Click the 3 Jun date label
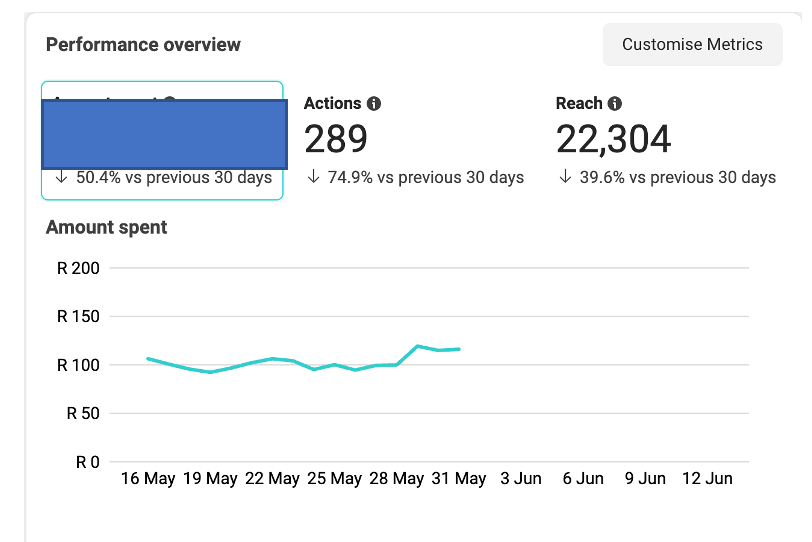The image size is (812, 542). (521, 478)
